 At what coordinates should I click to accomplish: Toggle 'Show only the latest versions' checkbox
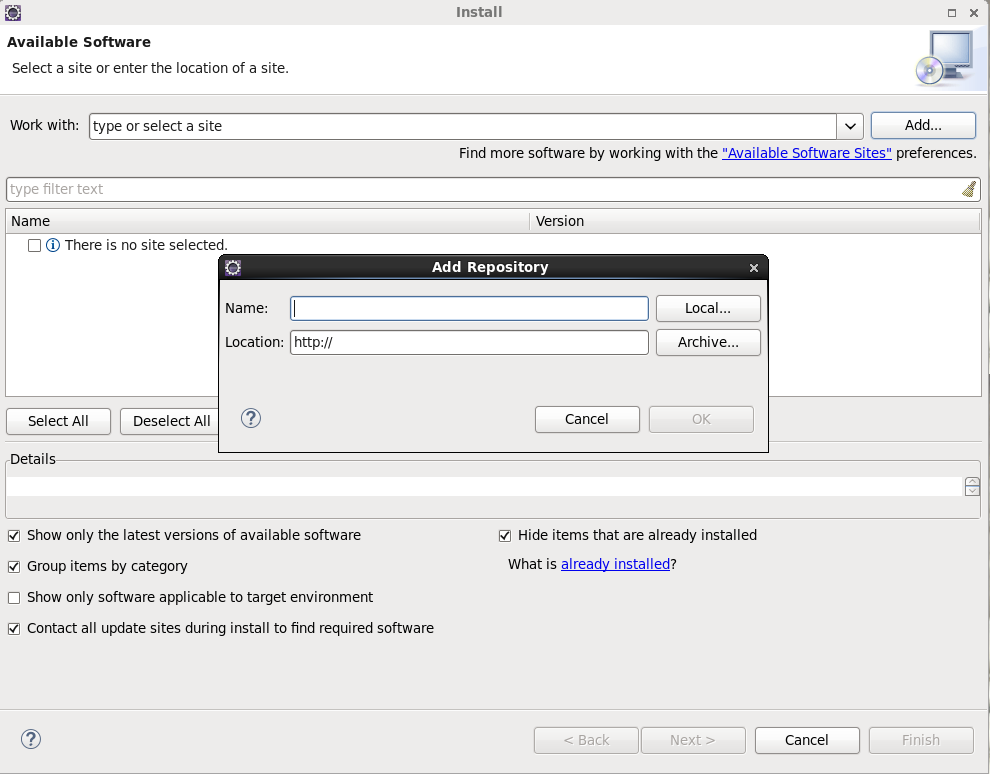click(x=14, y=535)
